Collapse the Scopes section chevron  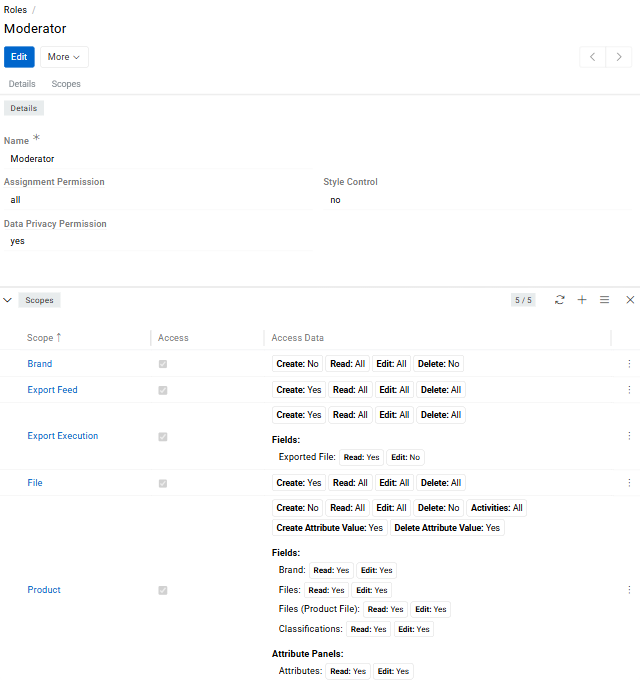(x=8, y=300)
